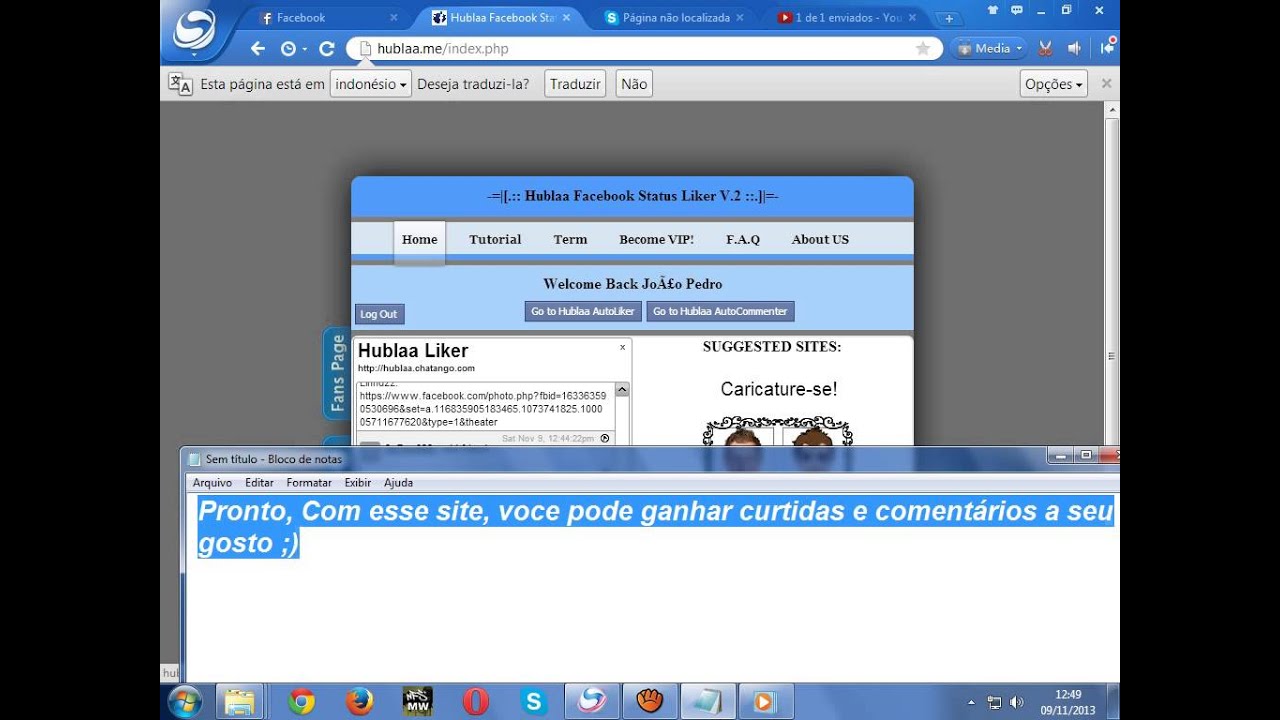Open the Become VIP! page
This screenshot has height=720, width=1280.
(x=656, y=239)
